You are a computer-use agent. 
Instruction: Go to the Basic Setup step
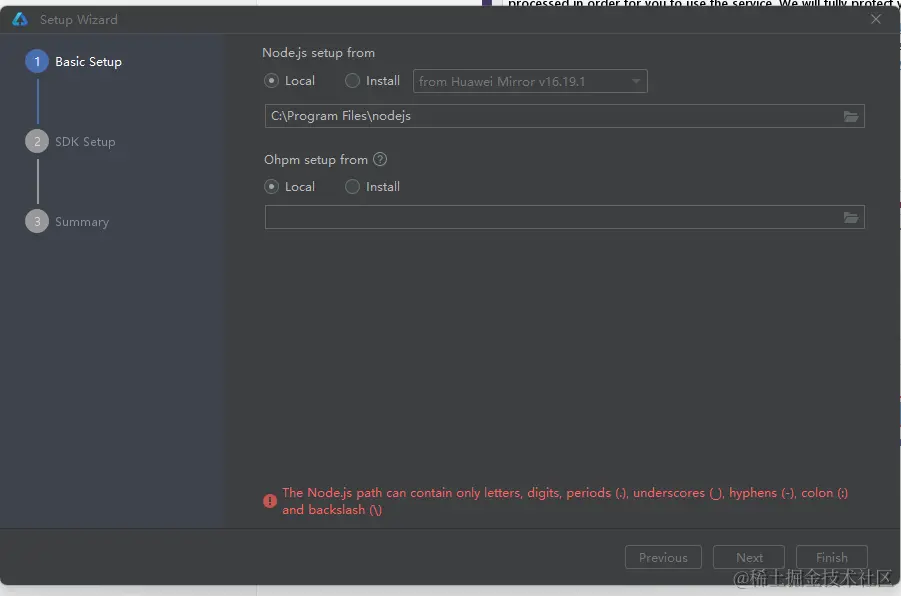pyautogui.click(x=74, y=61)
